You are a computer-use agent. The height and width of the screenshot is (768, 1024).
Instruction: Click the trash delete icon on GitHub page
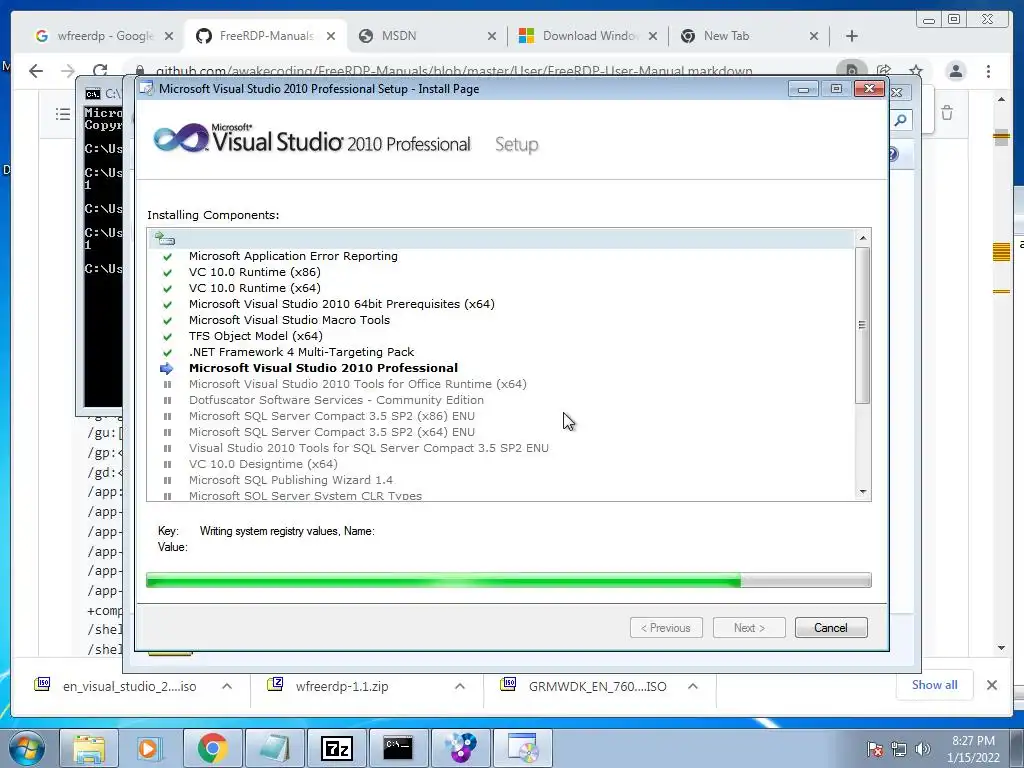coord(947,113)
